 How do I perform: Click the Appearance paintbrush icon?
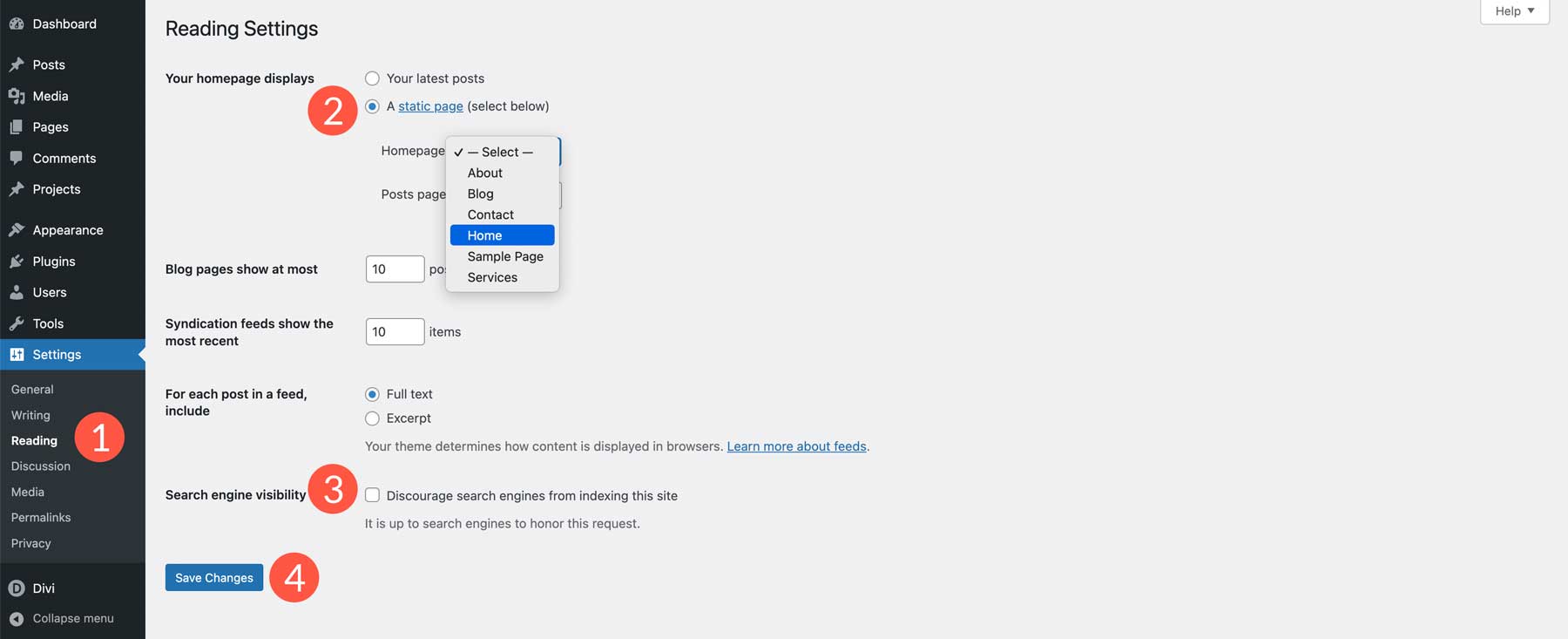point(17,230)
